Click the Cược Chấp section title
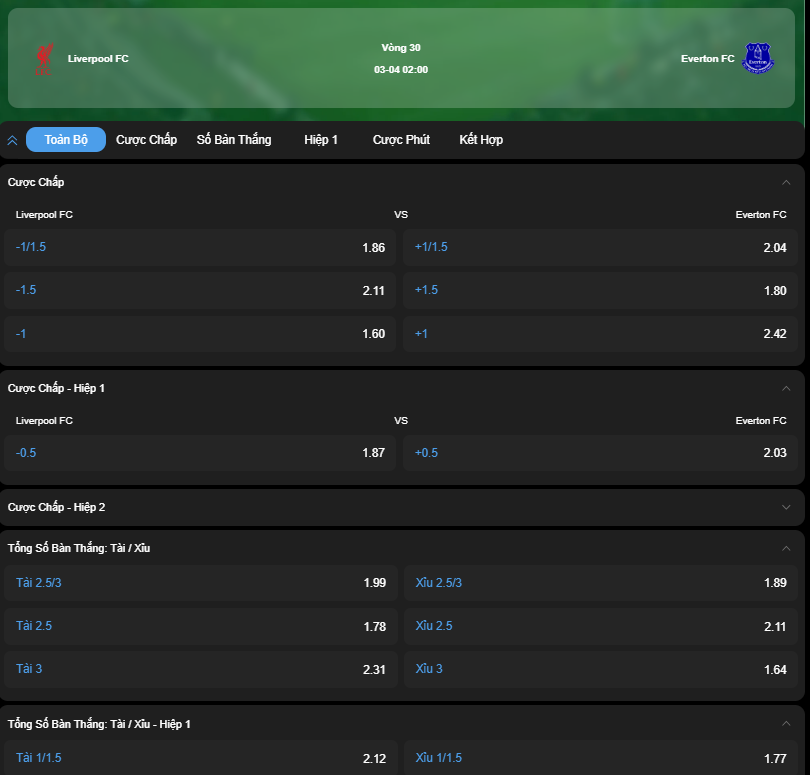Viewport: 810px width, 775px height. [x=36, y=182]
